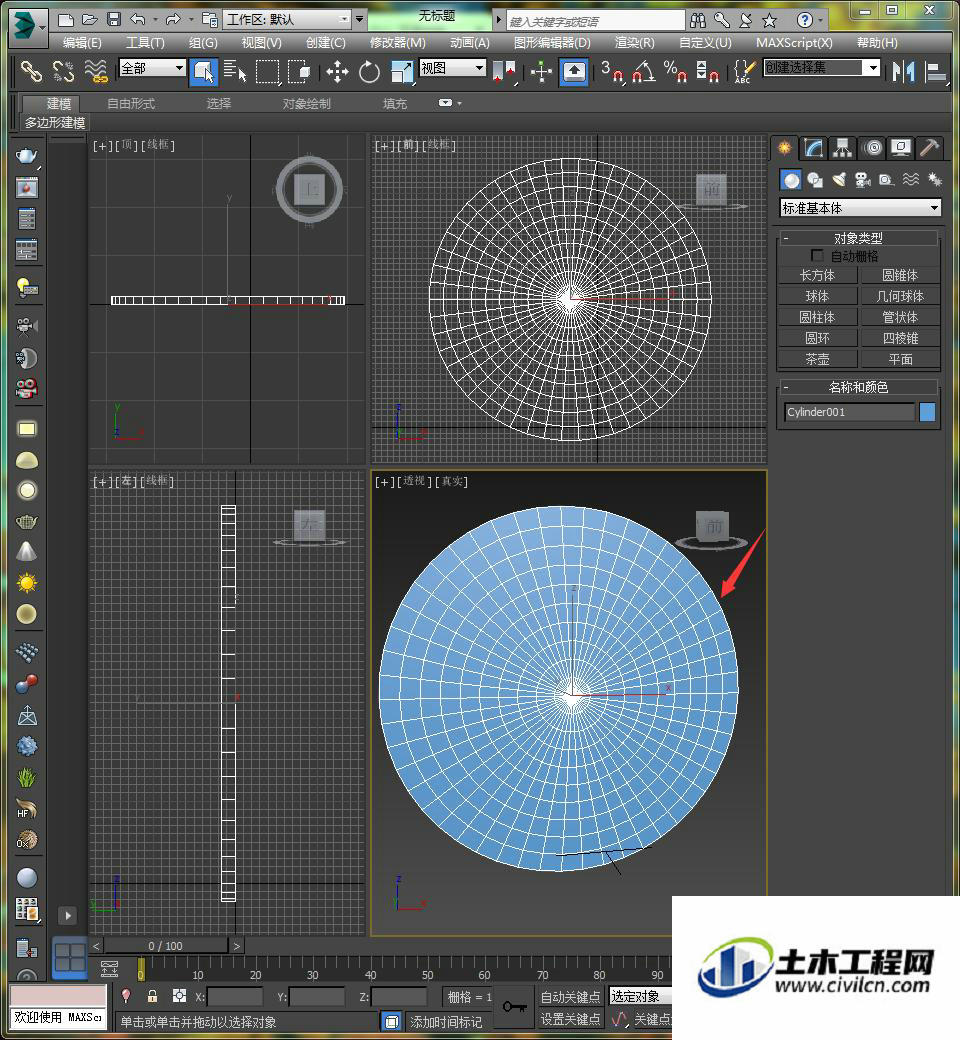The height and width of the screenshot is (1040, 960).
Task: Click the Use Pivot Point Center icon
Action: 506,71
